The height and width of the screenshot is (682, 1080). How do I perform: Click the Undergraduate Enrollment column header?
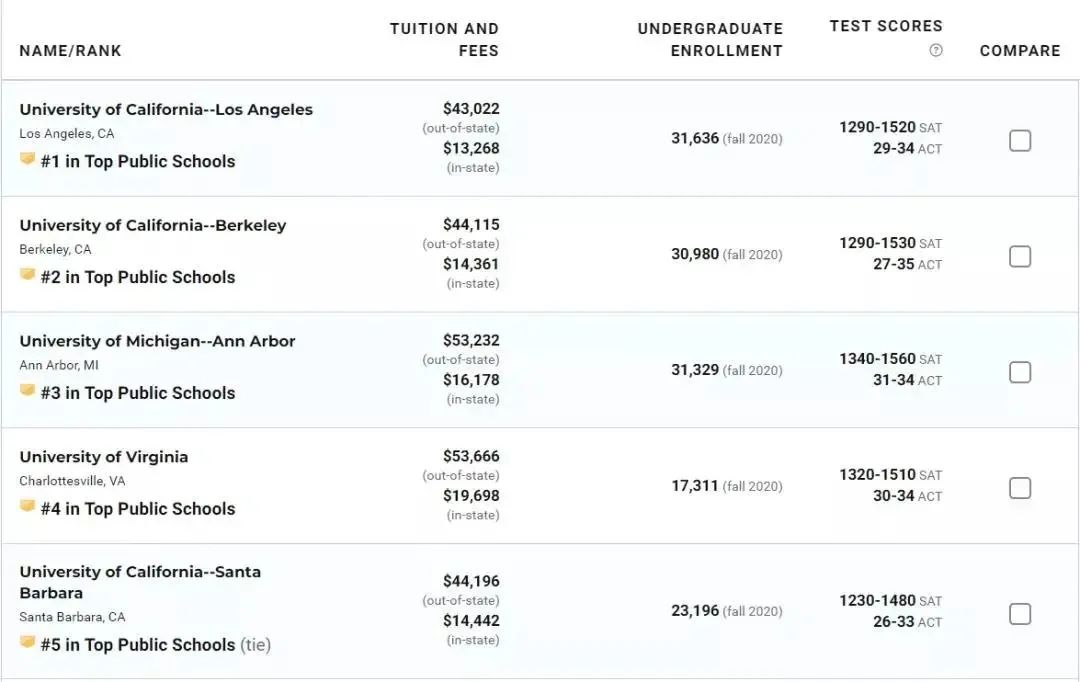point(710,40)
